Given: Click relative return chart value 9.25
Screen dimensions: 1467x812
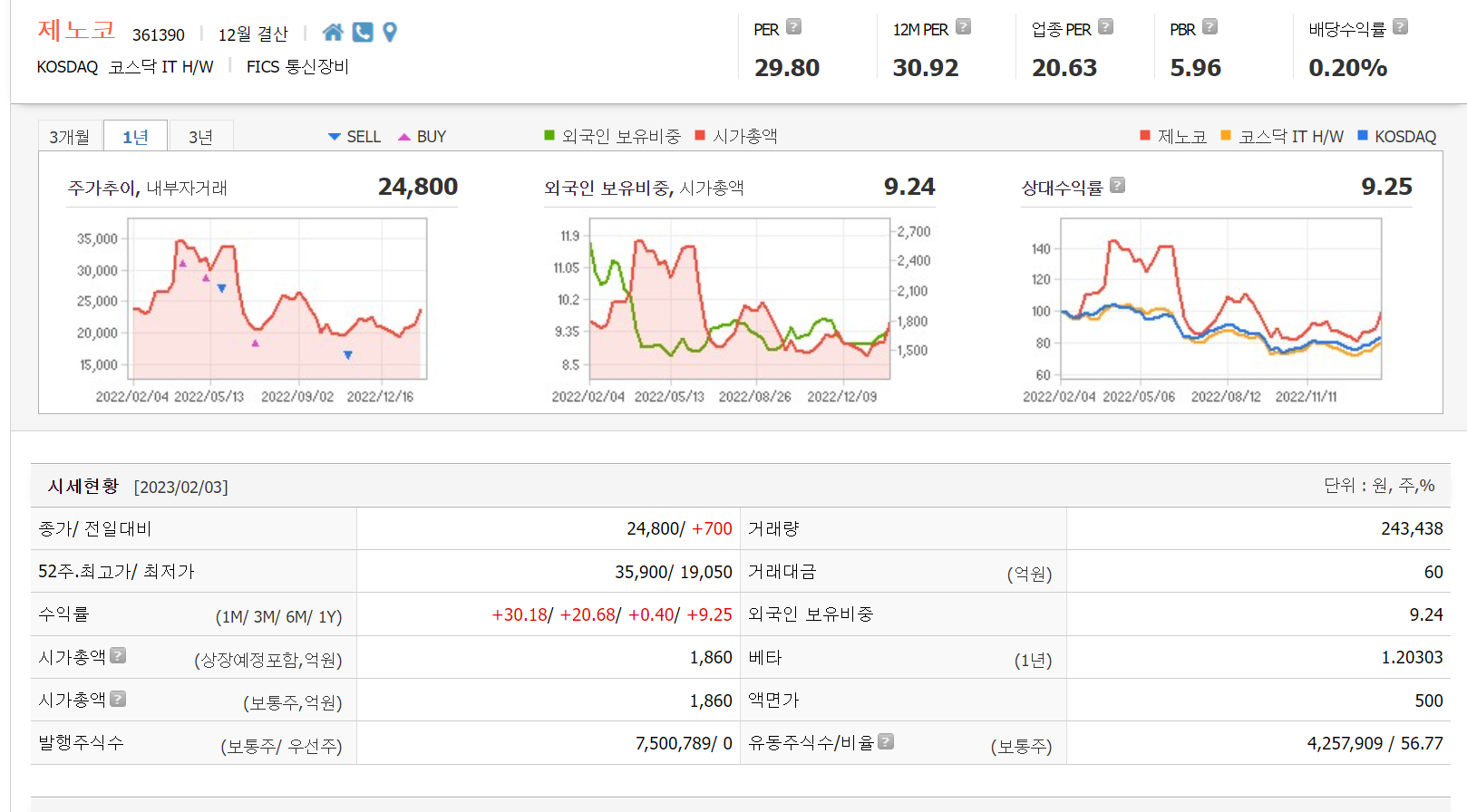Looking at the screenshot, I should coord(1387,187).
